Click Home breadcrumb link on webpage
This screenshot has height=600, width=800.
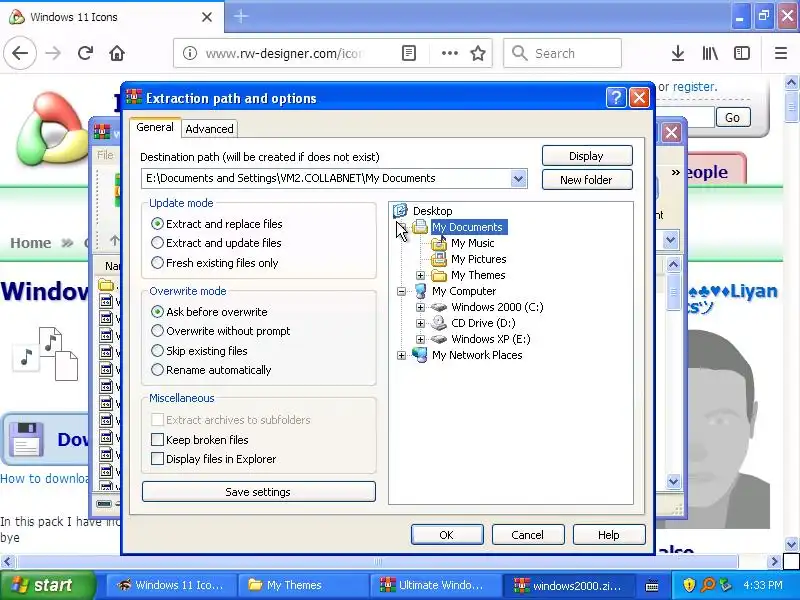pyautogui.click(x=31, y=243)
